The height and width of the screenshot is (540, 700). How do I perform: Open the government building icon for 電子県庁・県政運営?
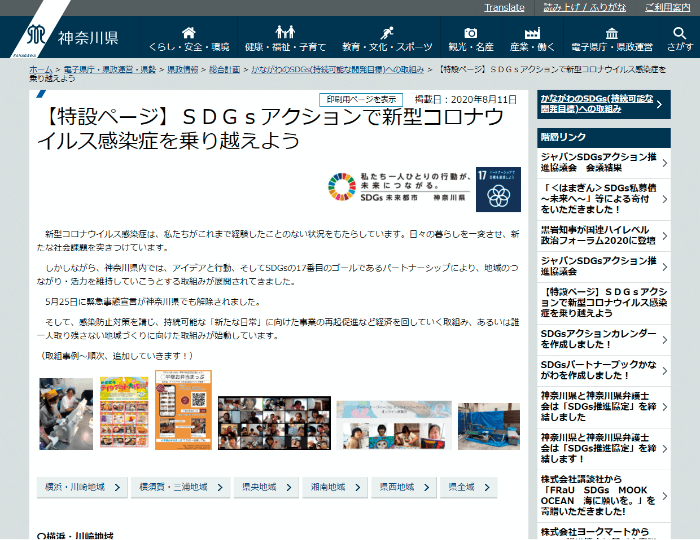point(612,33)
